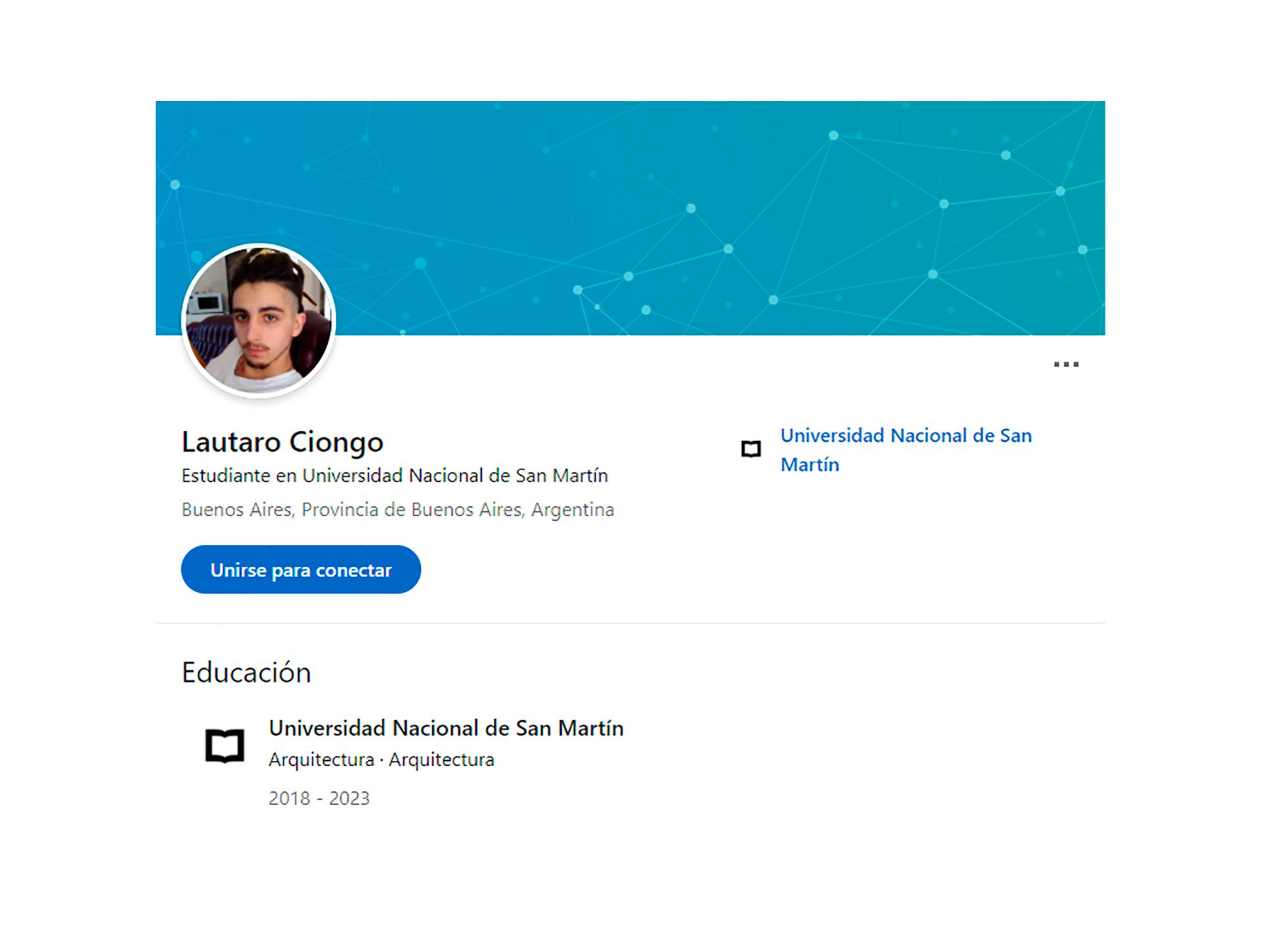Viewport: 1261px width, 952px height.
Task: Click the book icon beside the blue university link
Action: point(751,449)
